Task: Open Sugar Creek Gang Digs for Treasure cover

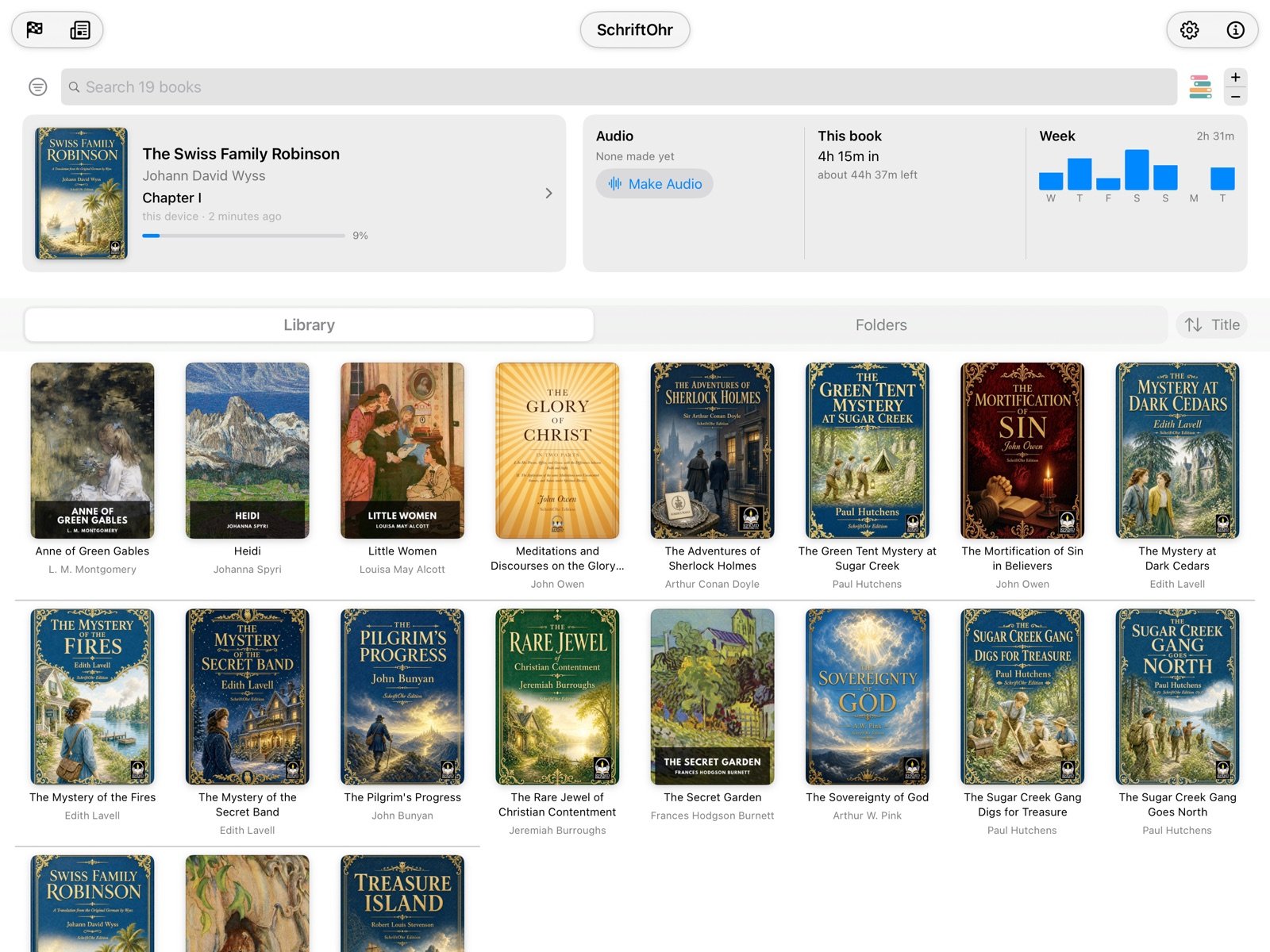Action: pyautogui.click(x=1022, y=697)
